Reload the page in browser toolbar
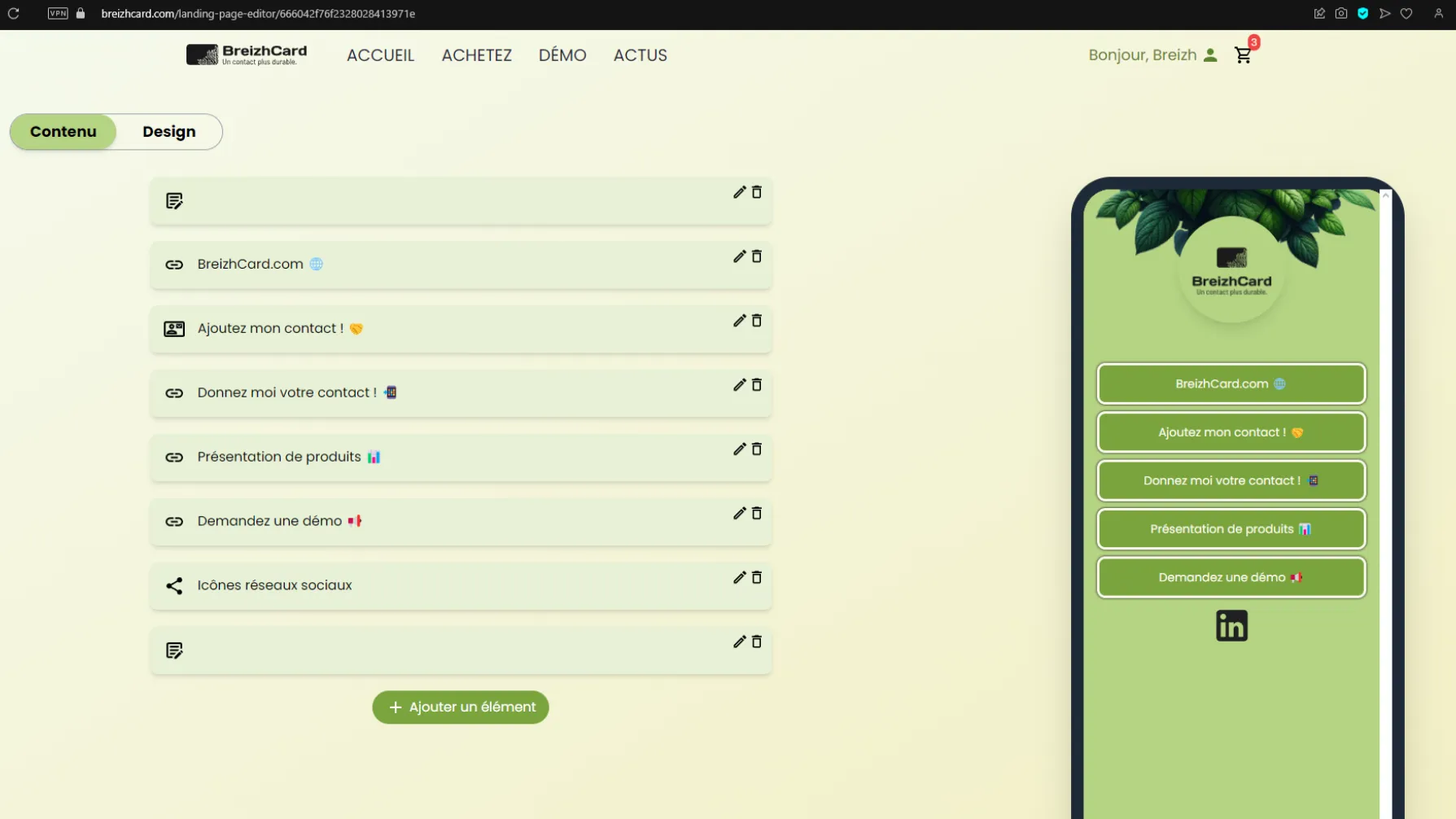The image size is (1456, 819). coord(14,14)
